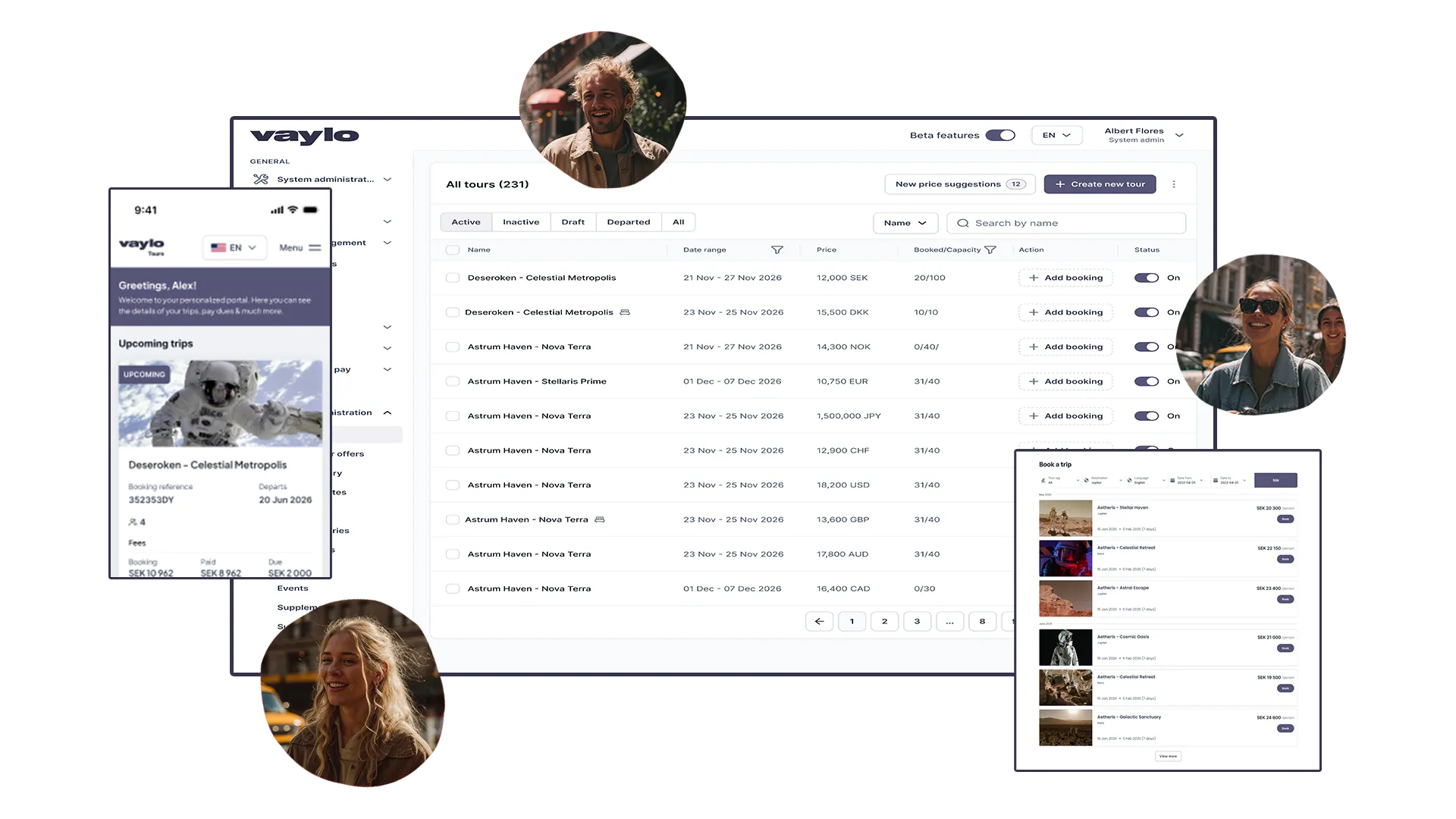The width and height of the screenshot is (1456, 819).
Task: Toggle the Beta features switch
Action: (999, 135)
